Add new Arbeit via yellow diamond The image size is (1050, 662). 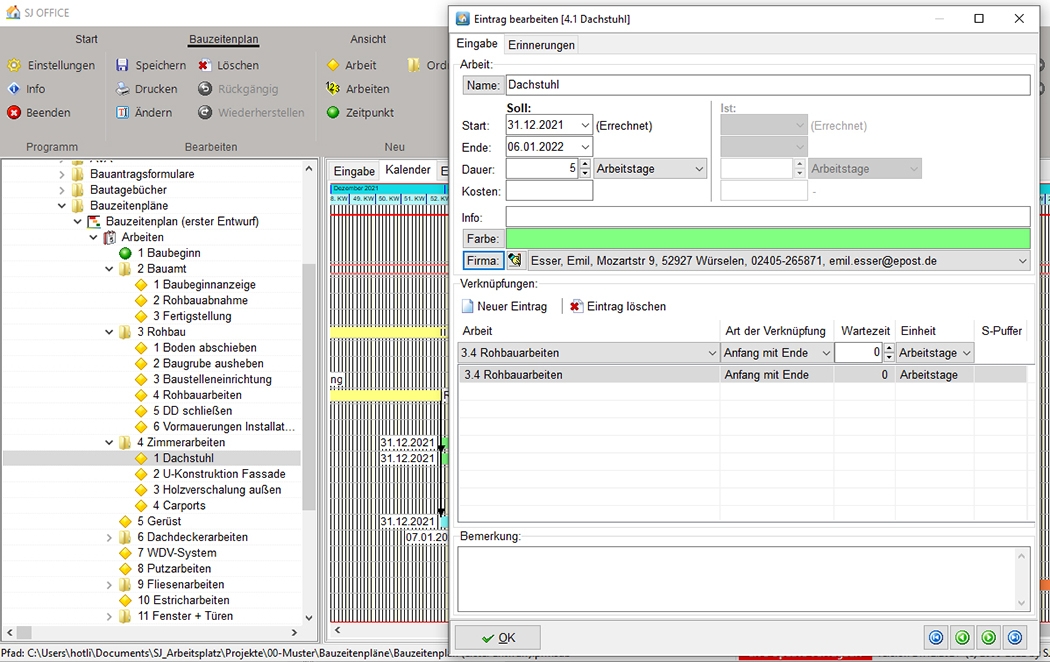point(333,66)
